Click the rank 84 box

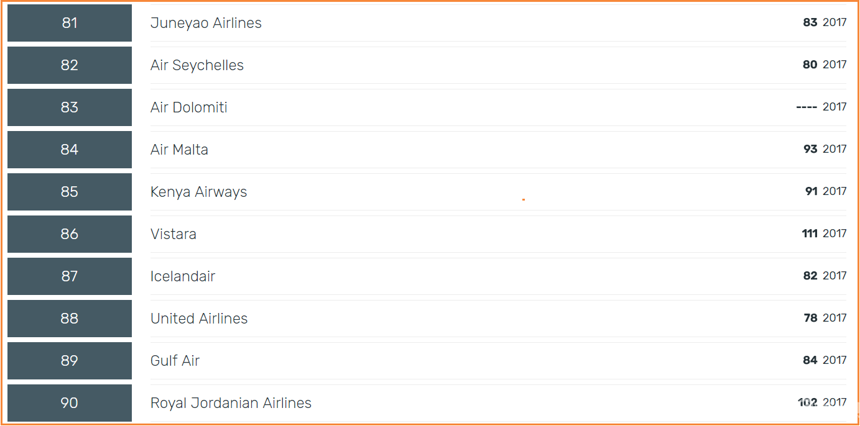pyautogui.click(x=70, y=150)
